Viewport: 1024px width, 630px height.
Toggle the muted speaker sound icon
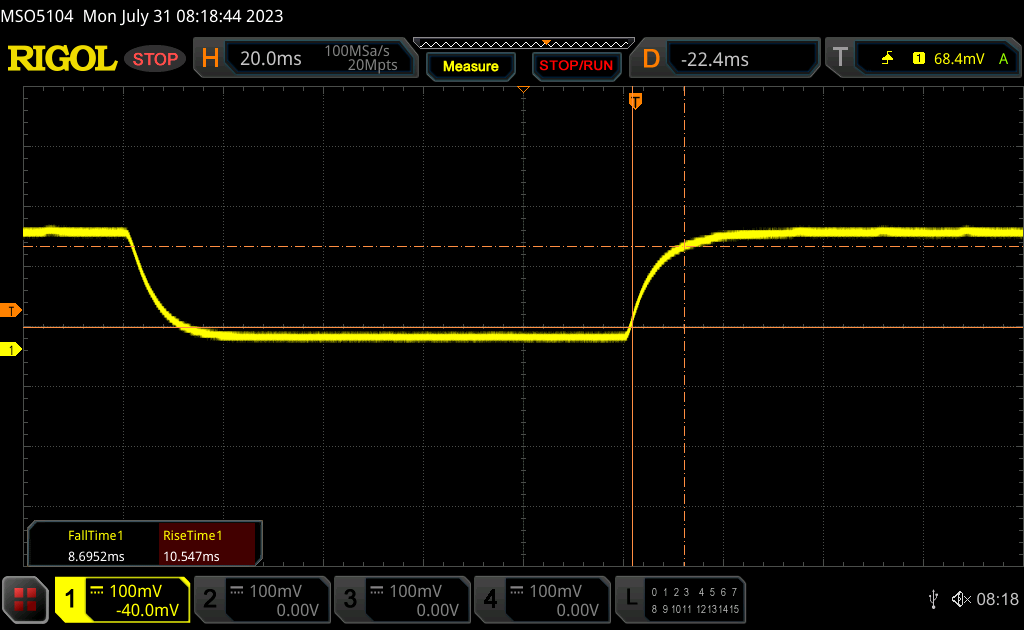[x=961, y=599]
